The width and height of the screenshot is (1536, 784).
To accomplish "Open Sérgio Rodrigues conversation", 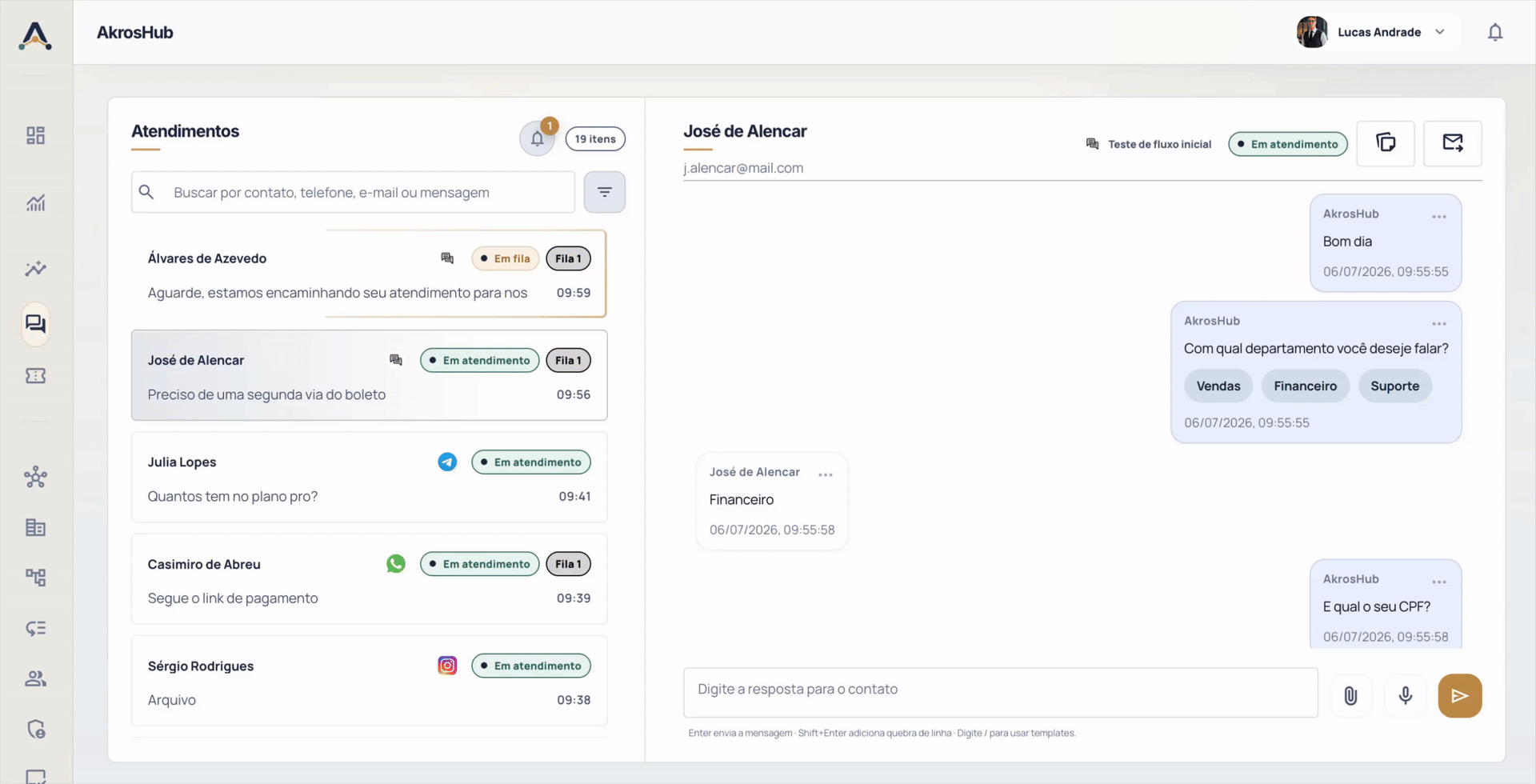I will click(x=369, y=681).
